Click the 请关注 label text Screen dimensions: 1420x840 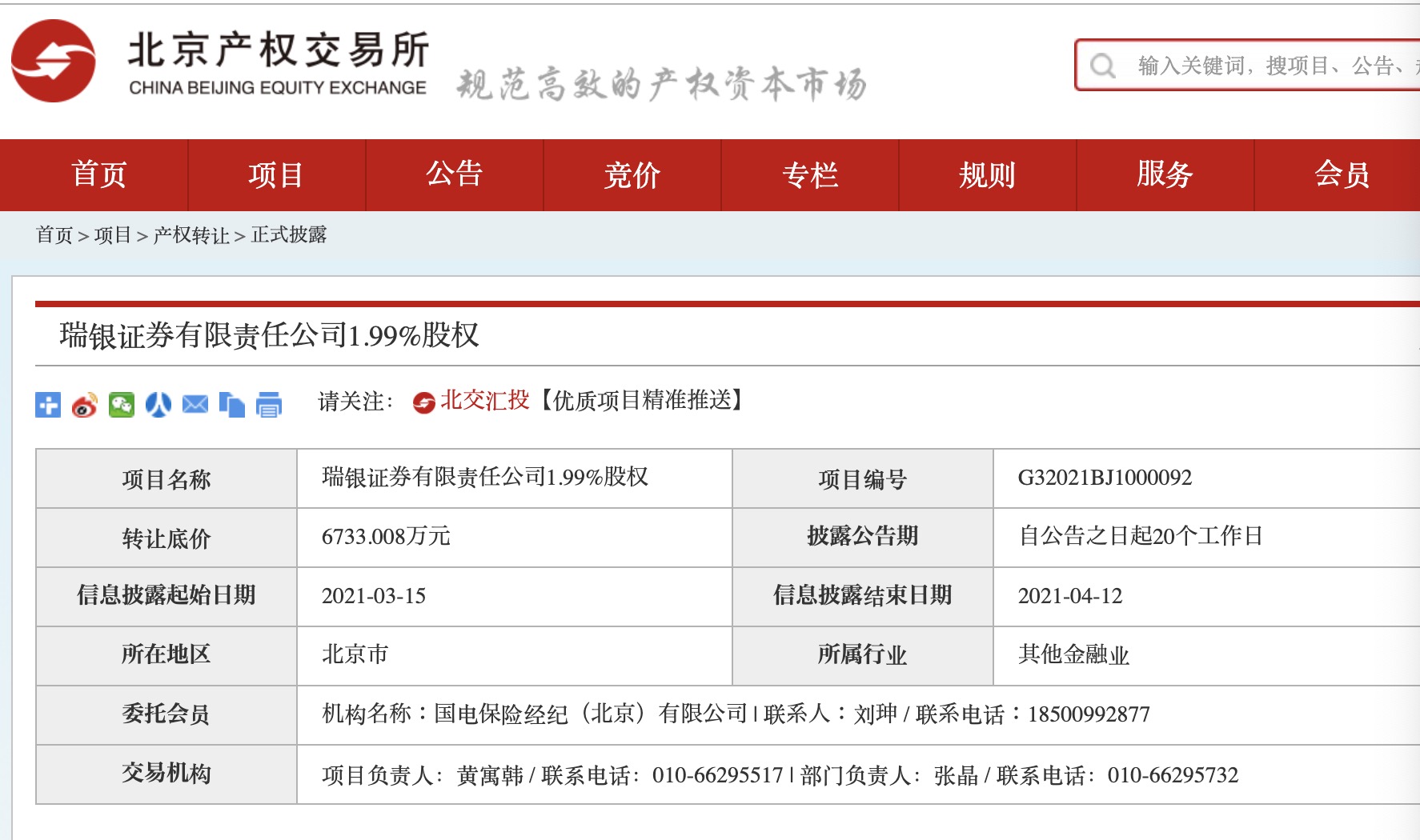click(x=355, y=401)
